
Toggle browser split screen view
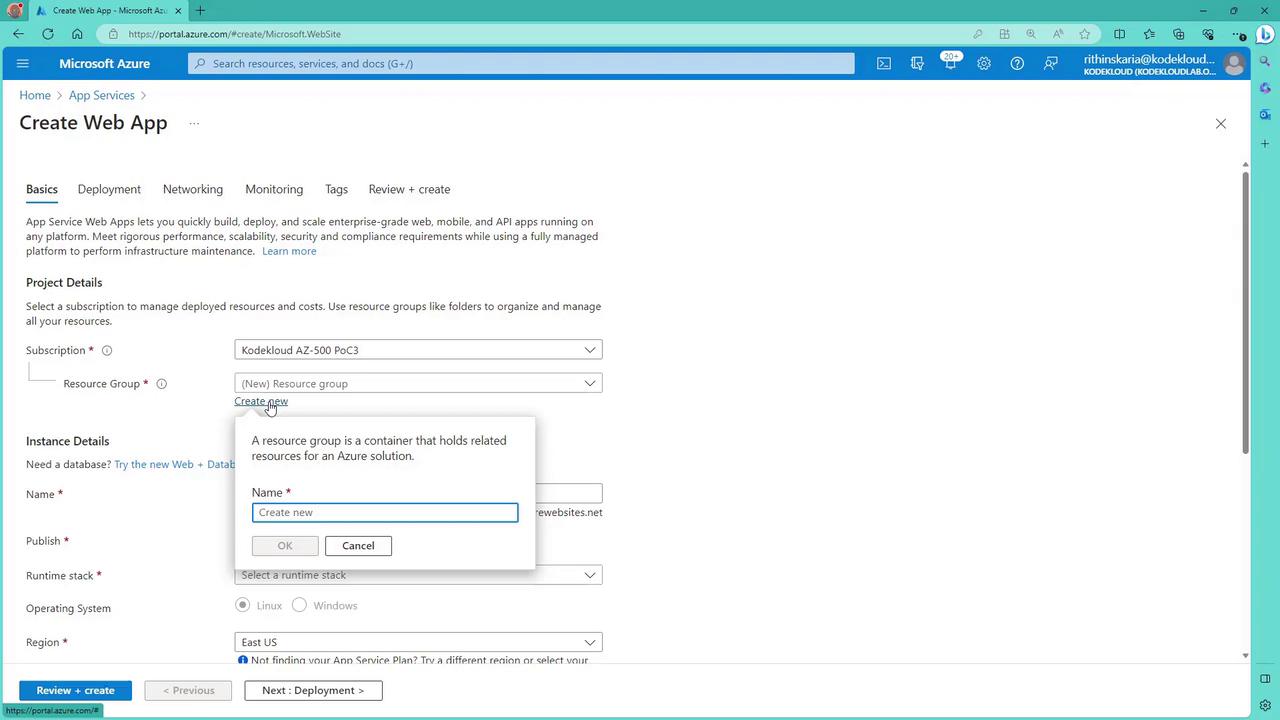point(1120,34)
